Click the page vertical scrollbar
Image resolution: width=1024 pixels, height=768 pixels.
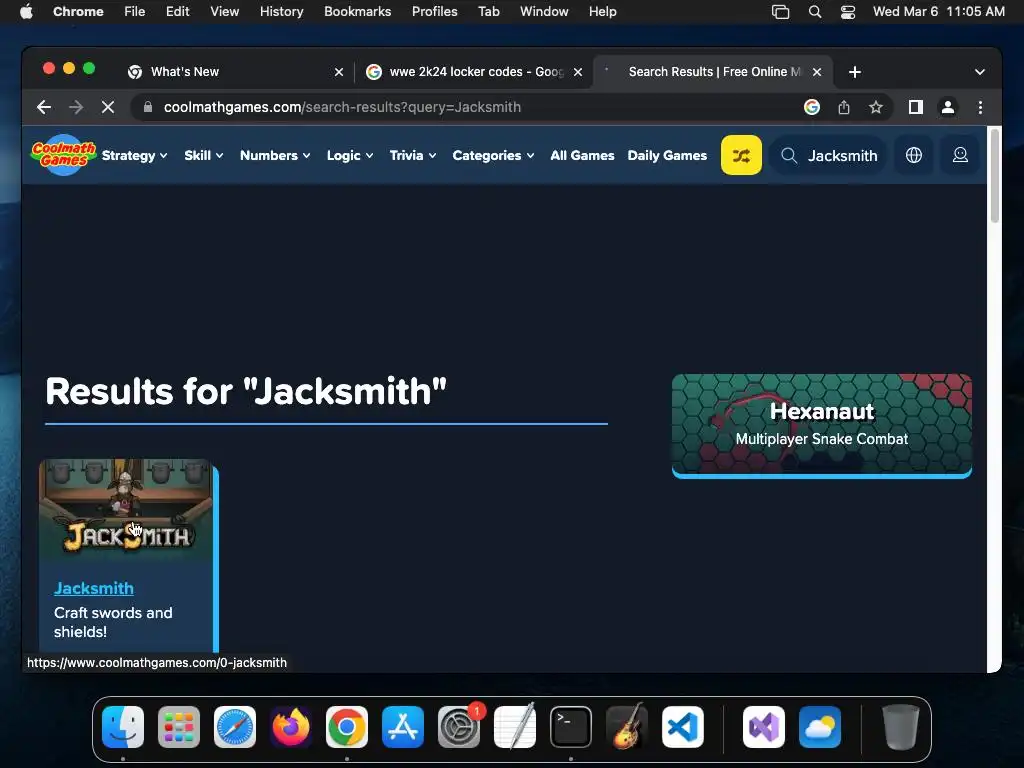coord(995,176)
